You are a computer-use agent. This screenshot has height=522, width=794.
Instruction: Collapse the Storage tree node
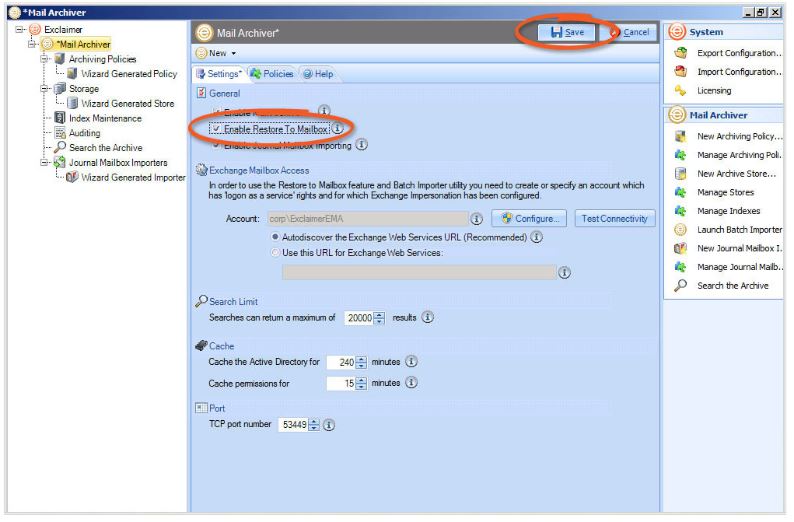click(45, 89)
